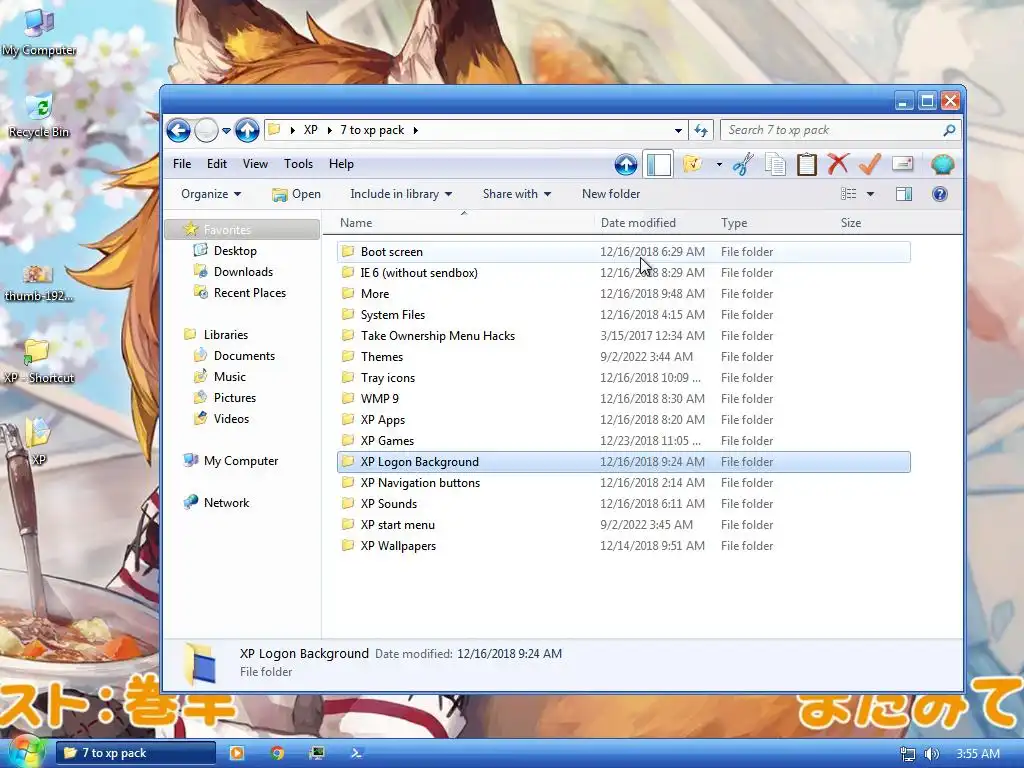Click the XP breadcrumb segment

coord(311,130)
